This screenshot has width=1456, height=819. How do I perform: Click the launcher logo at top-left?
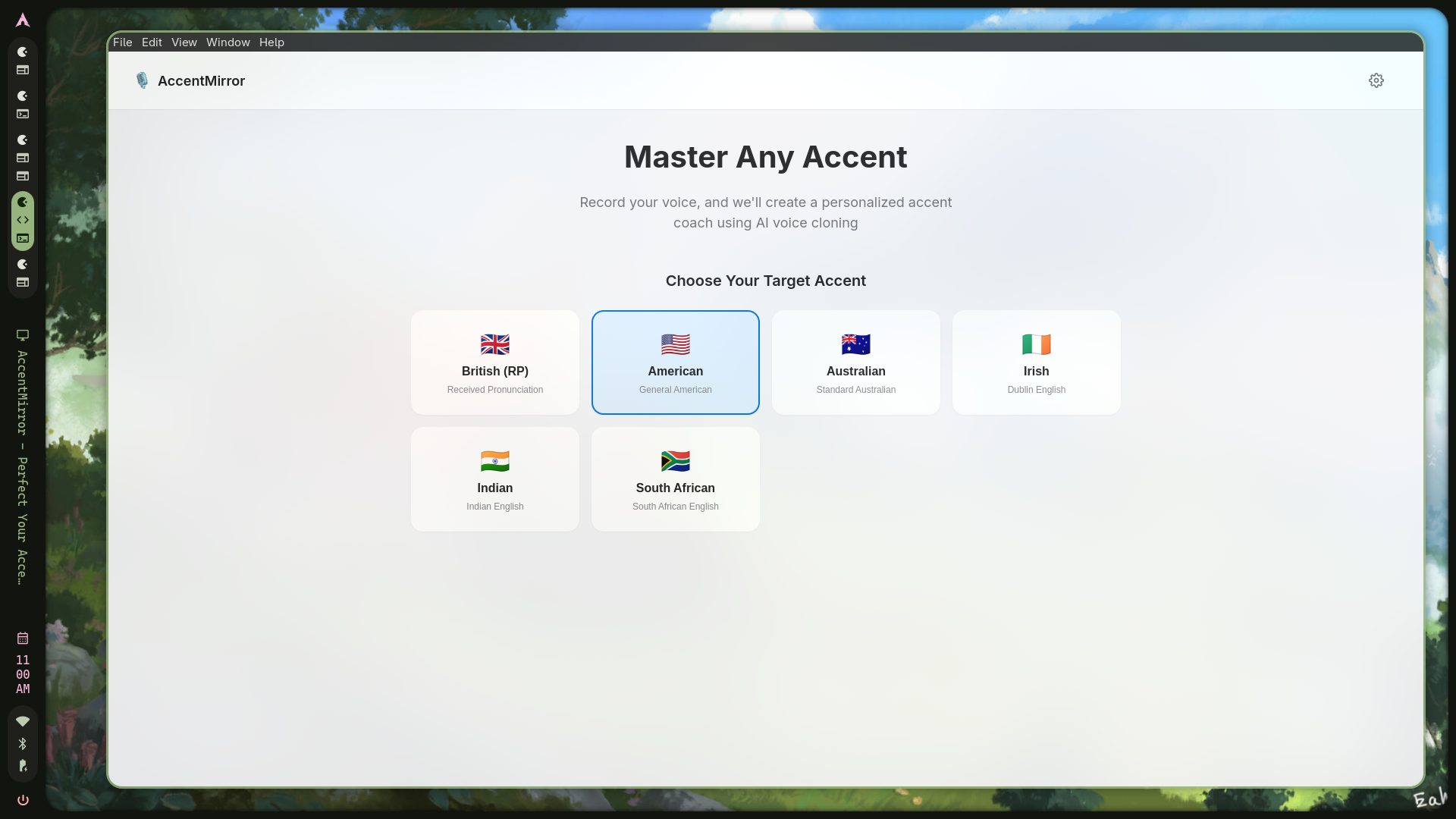(23, 20)
